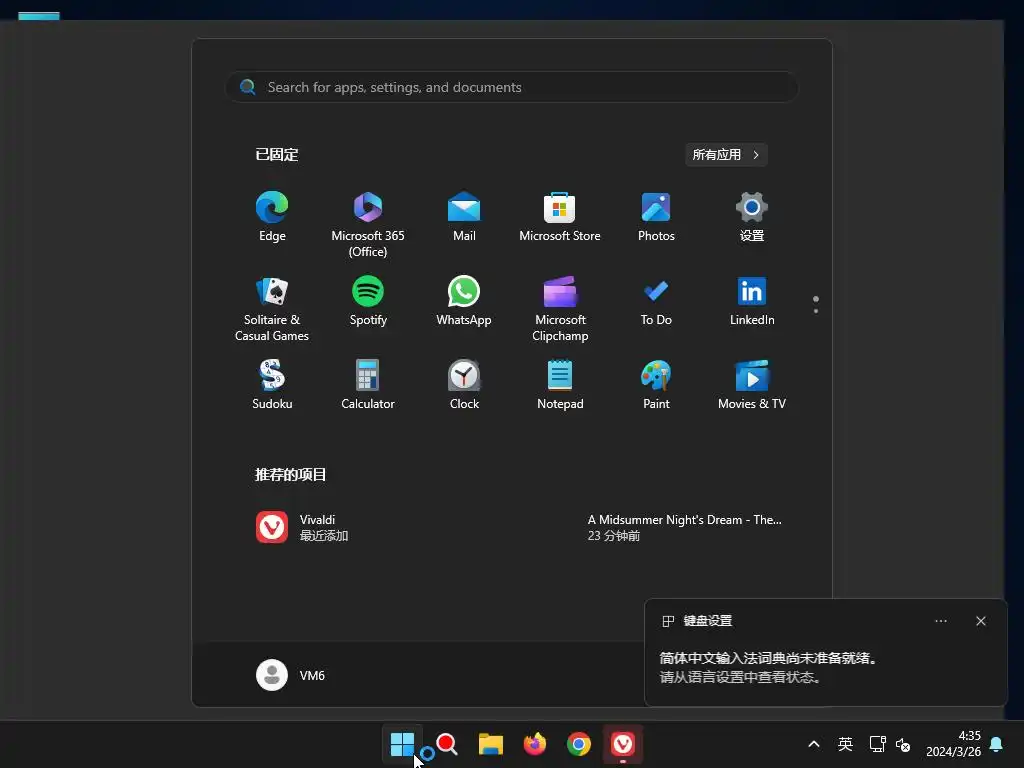Open muted volume tray icon
Image resolution: width=1024 pixels, height=768 pixels.
click(903, 744)
